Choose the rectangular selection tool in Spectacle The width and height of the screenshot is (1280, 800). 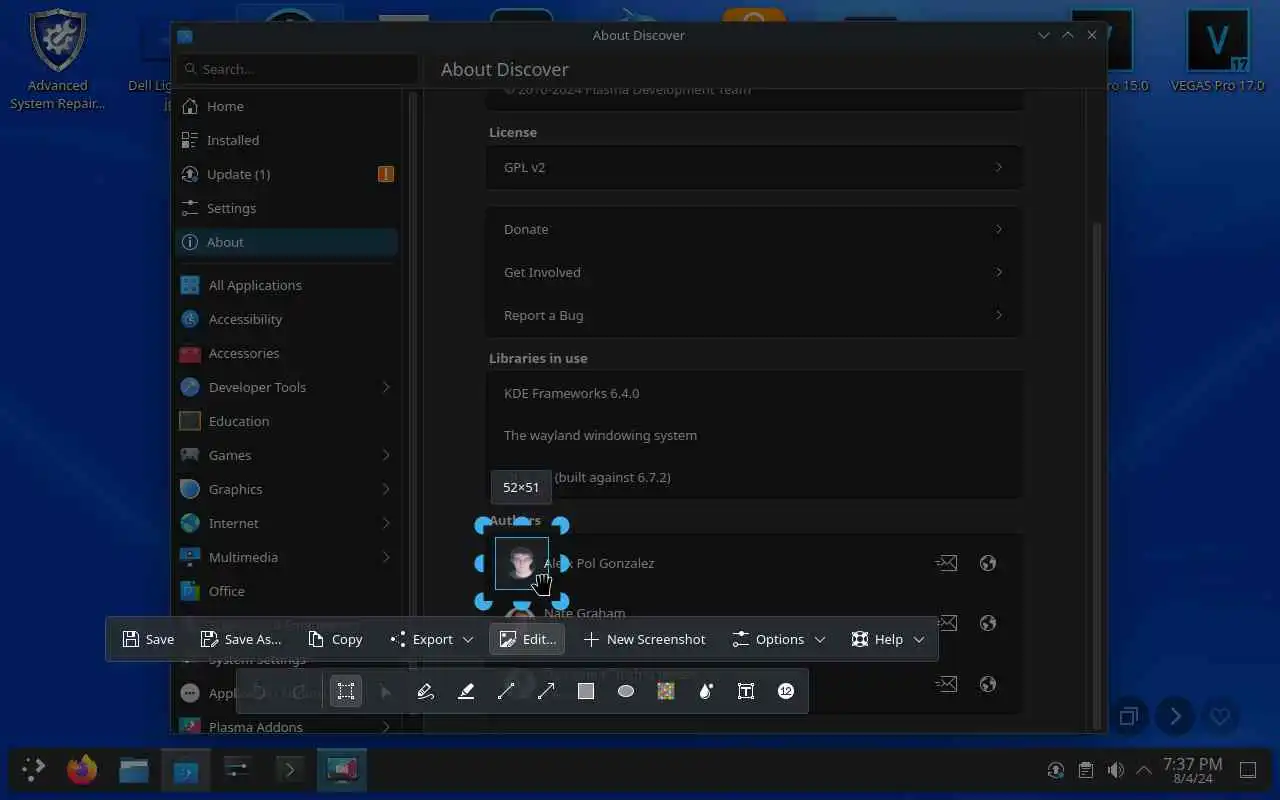346,691
